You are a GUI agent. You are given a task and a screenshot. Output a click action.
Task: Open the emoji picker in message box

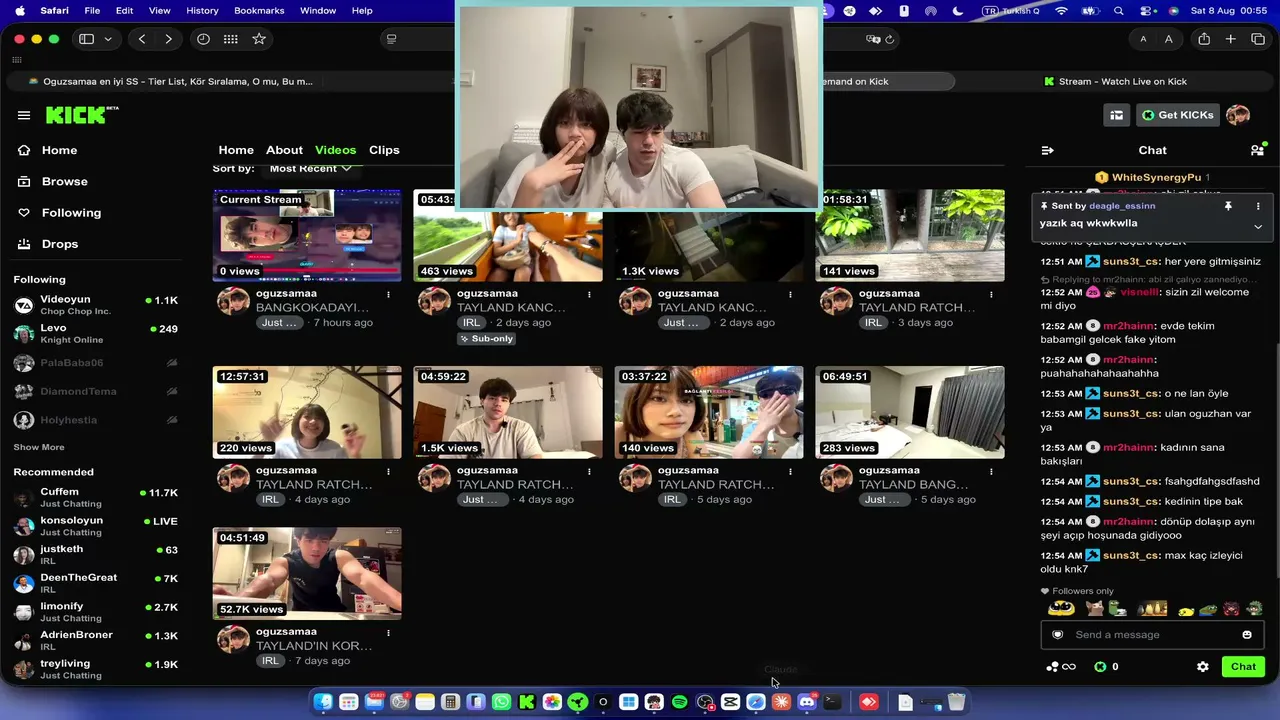tap(1247, 635)
